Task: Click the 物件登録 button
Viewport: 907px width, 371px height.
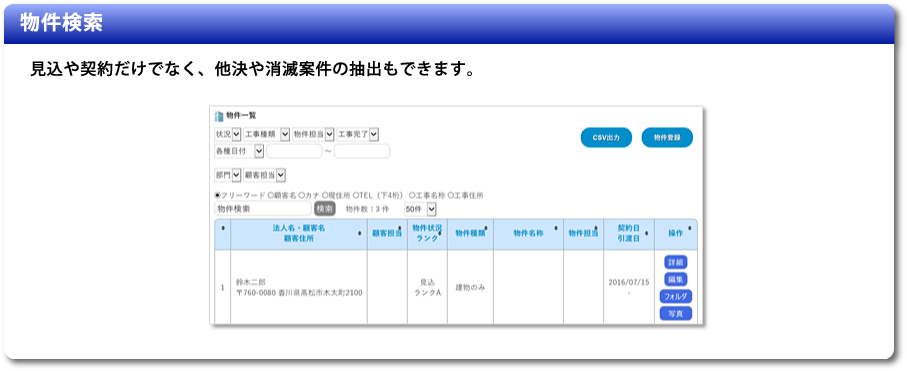Action: 667,138
